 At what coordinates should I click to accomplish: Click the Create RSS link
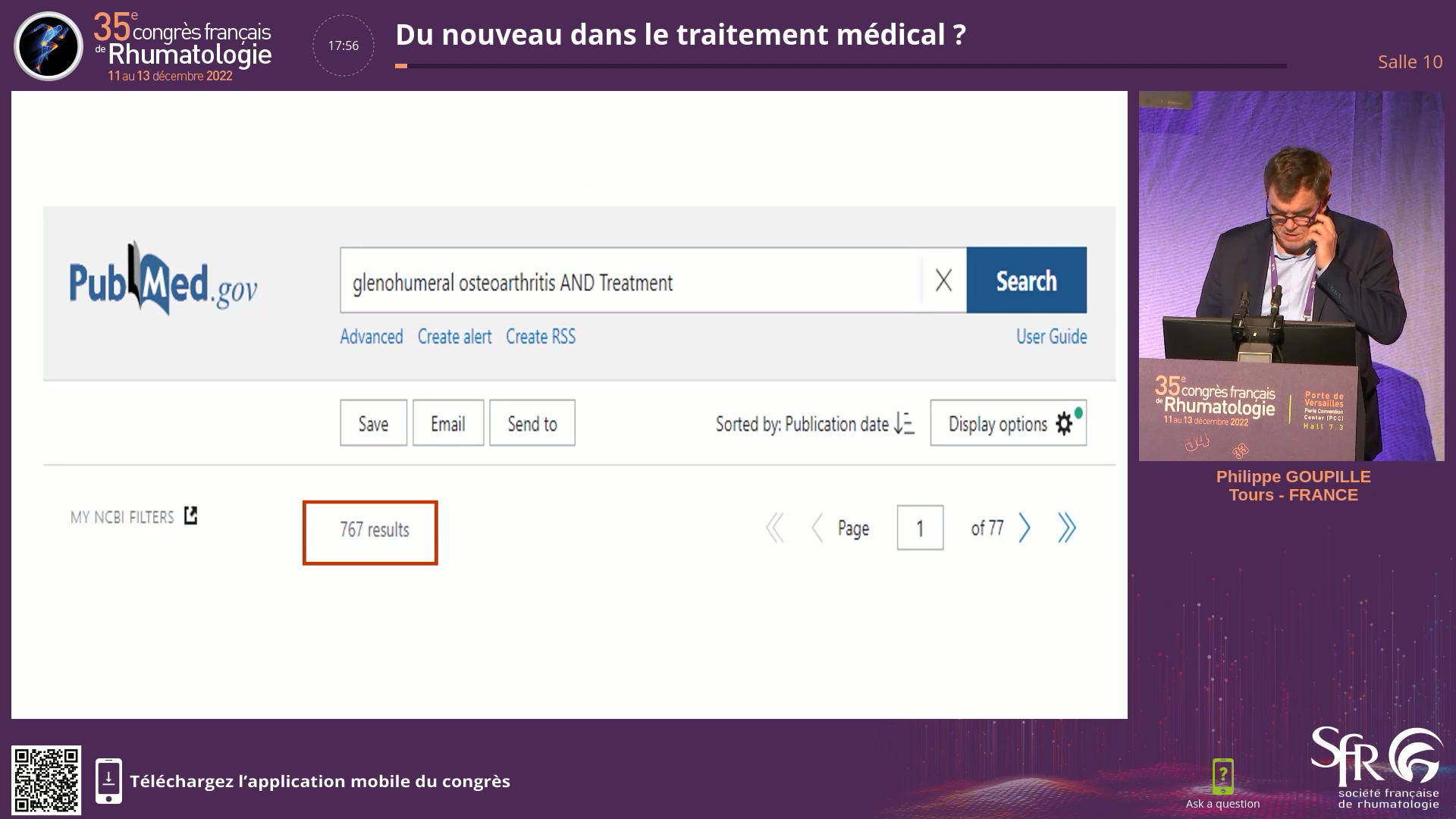(x=541, y=337)
